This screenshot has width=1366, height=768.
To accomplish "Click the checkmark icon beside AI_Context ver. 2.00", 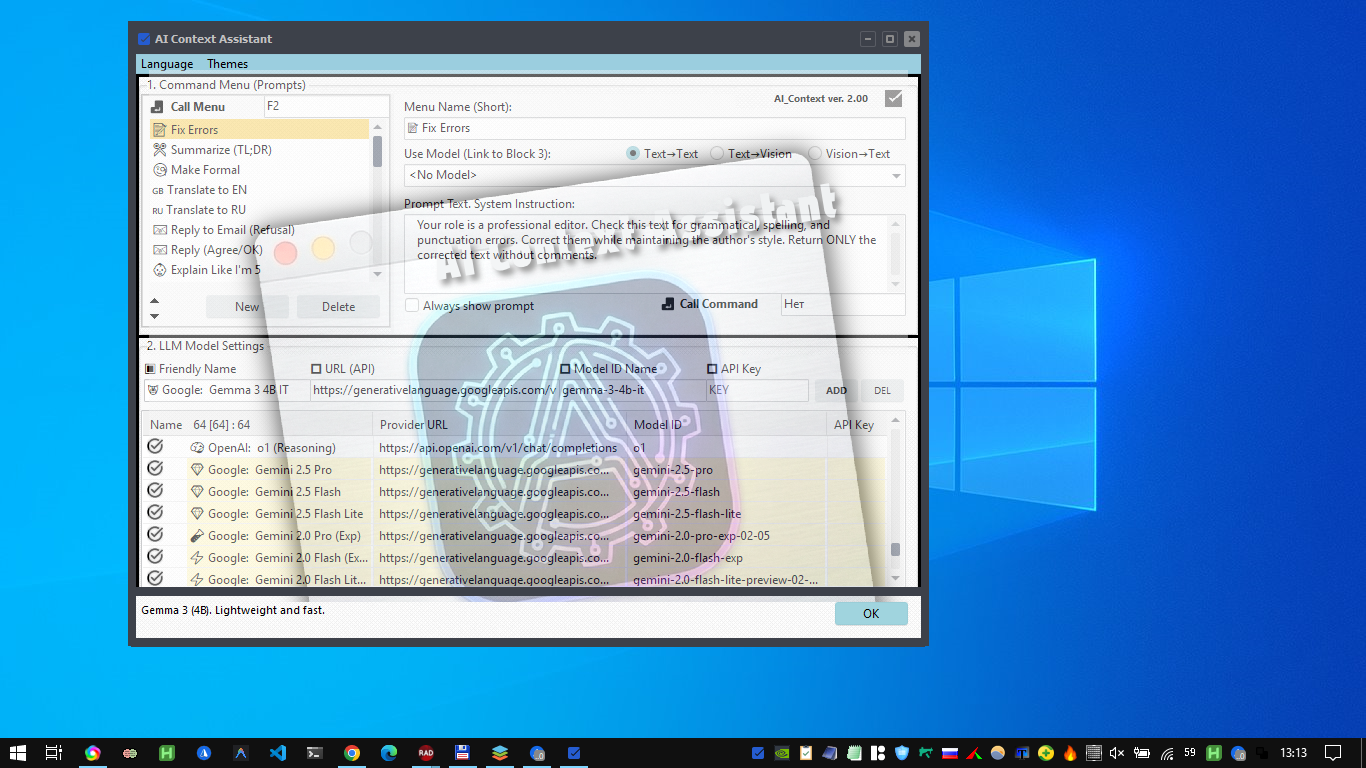I will (x=894, y=98).
